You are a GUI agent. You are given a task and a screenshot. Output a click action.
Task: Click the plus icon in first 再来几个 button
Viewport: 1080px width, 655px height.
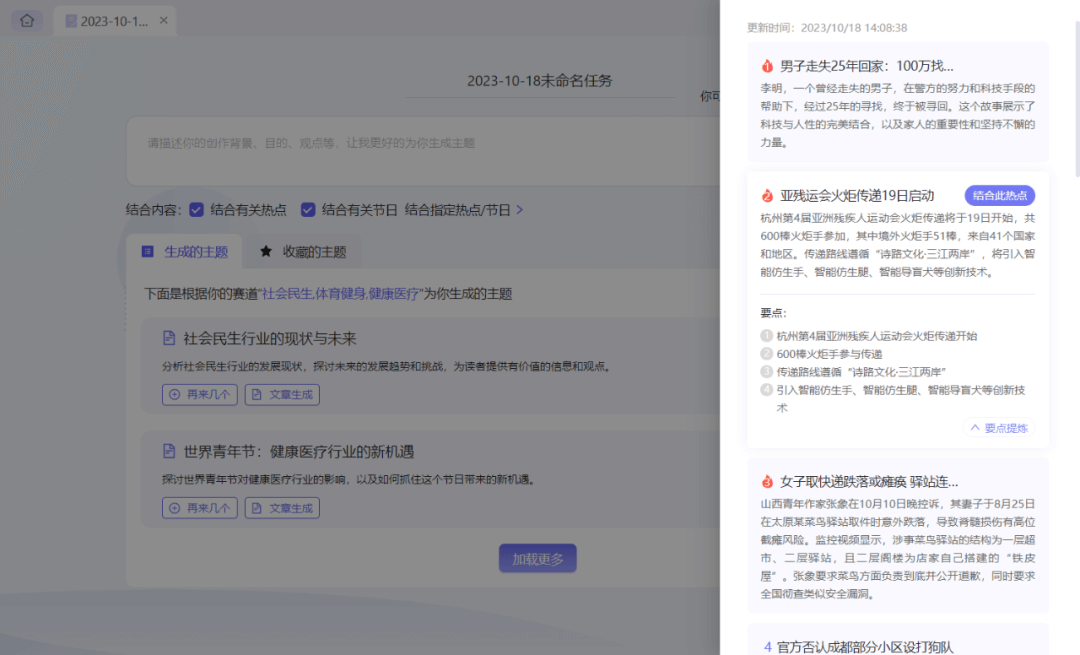coord(175,395)
